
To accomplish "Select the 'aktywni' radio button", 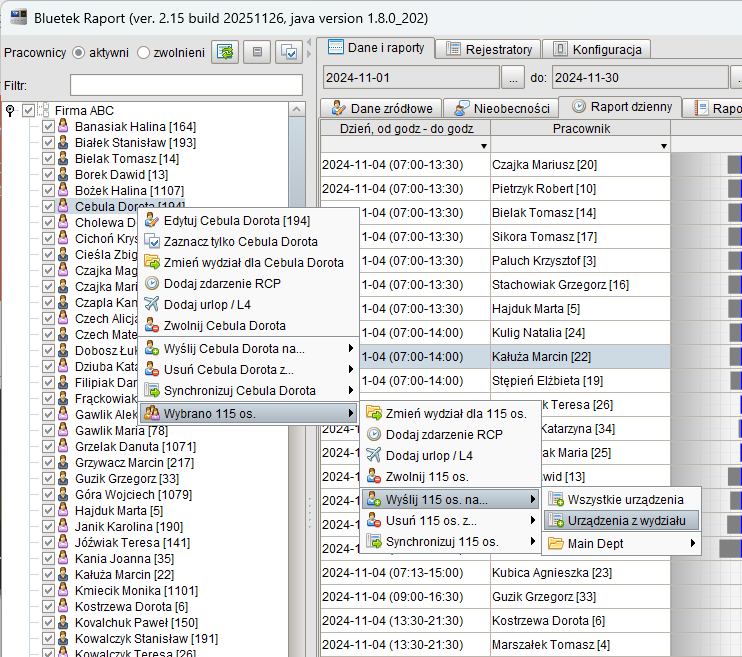I will tap(79, 52).
